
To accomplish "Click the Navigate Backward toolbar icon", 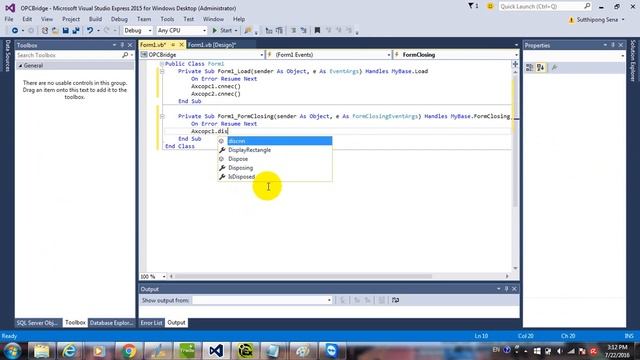I will click(15, 31).
